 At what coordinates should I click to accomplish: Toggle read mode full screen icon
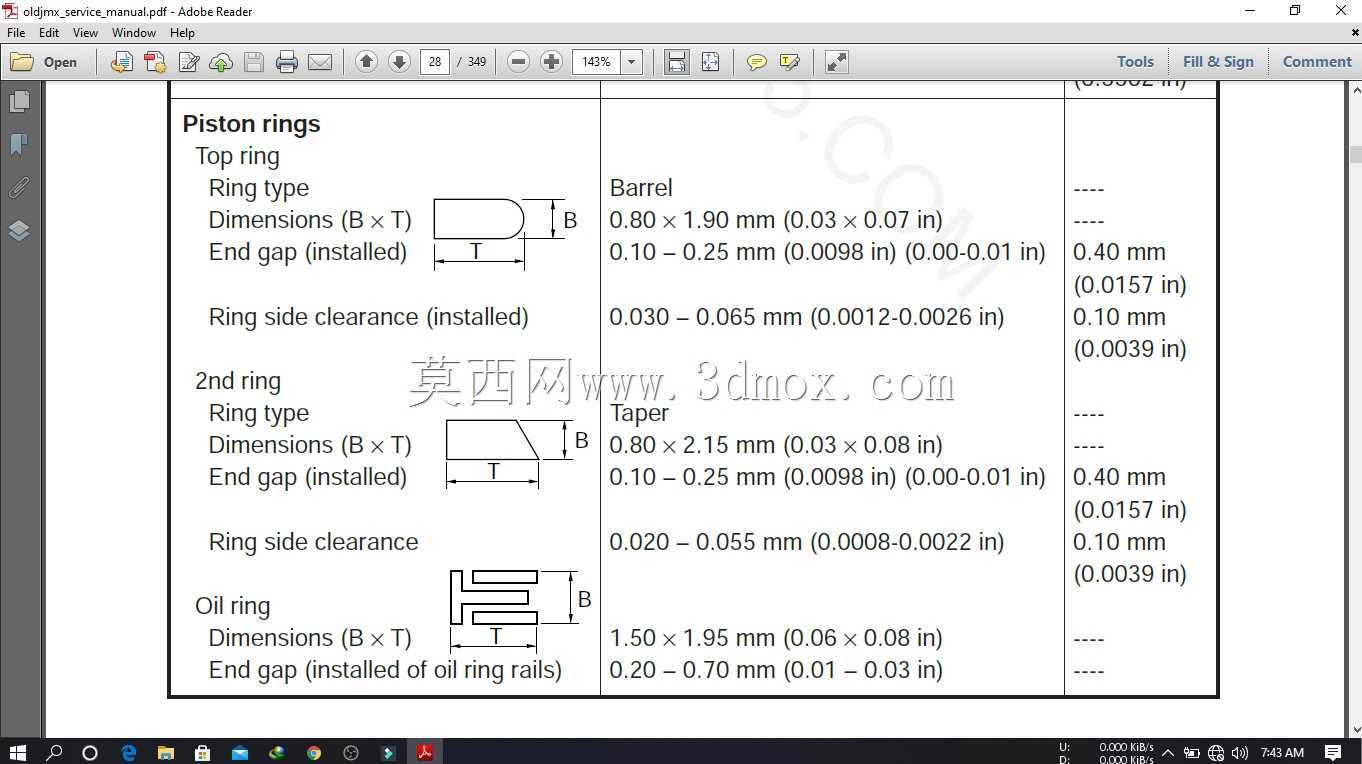(837, 62)
